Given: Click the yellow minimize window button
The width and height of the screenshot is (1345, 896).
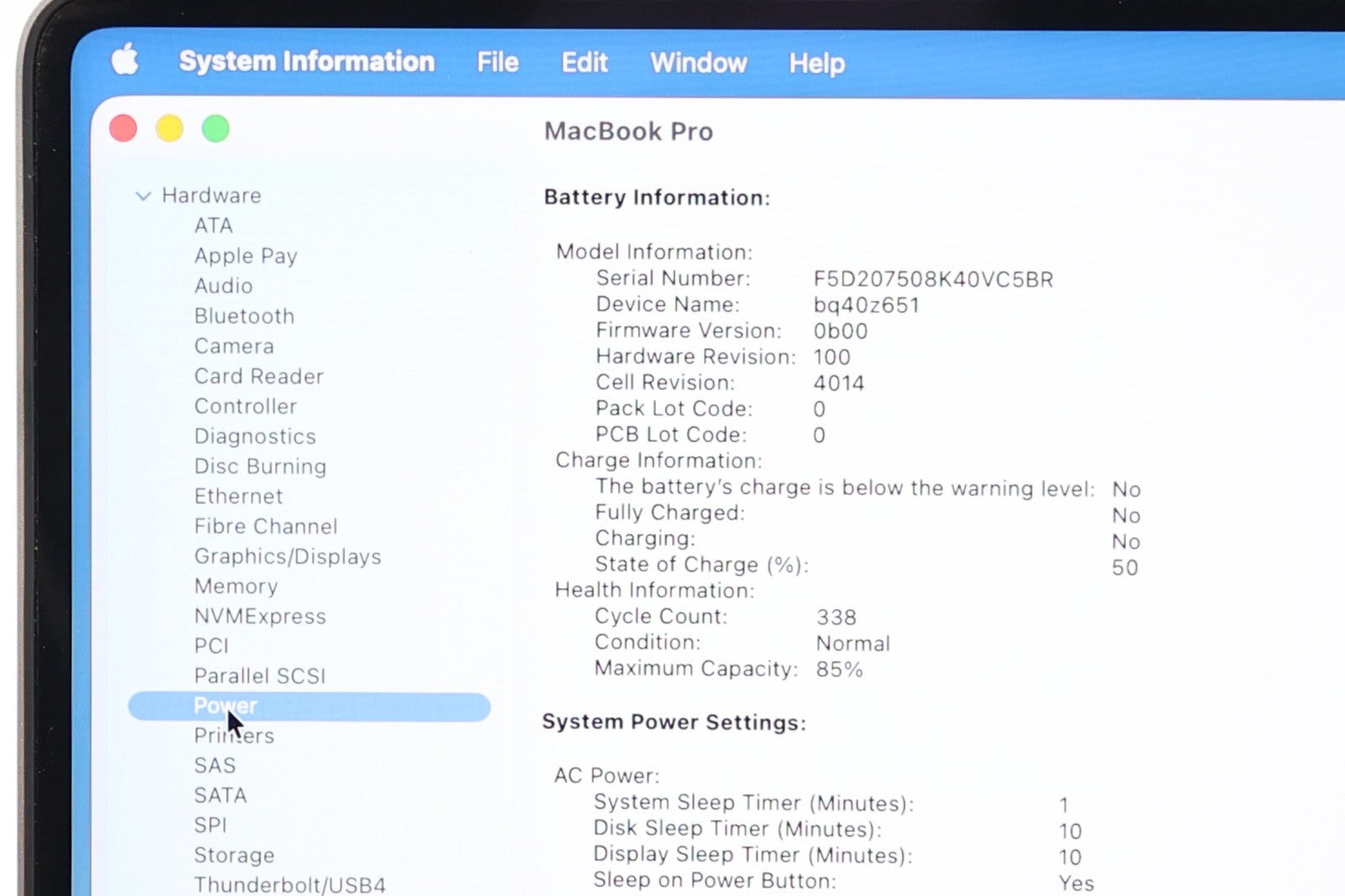Looking at the screenshot, I should coord(170,129).
